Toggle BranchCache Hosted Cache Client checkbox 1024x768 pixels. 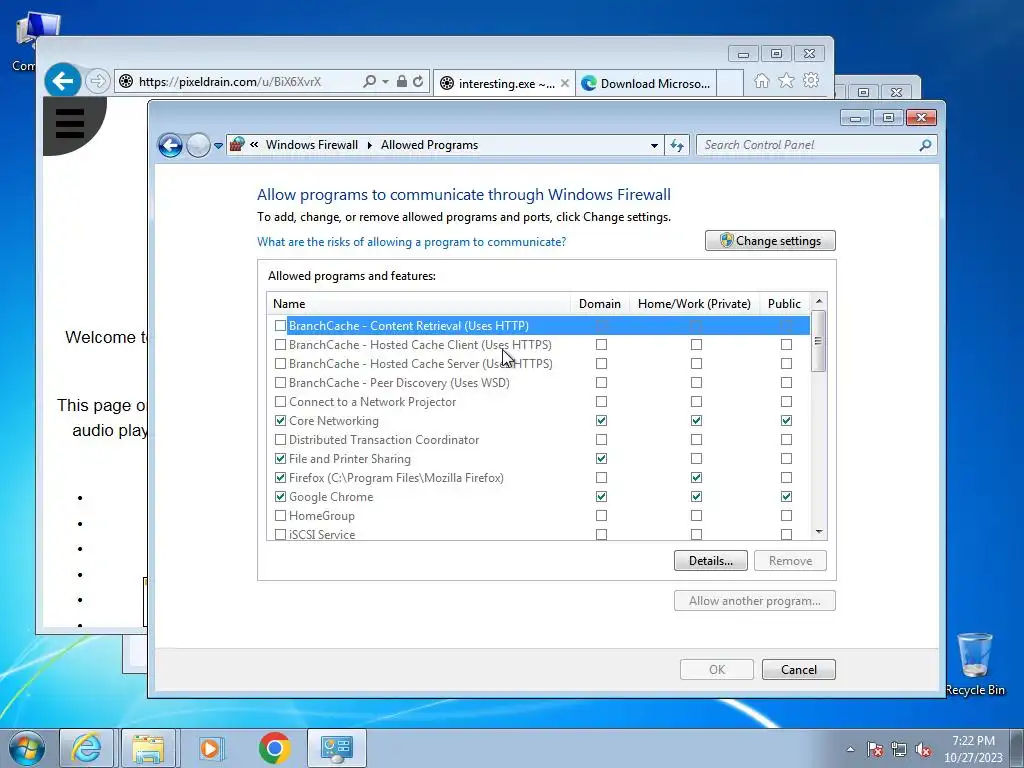(280, 344)
